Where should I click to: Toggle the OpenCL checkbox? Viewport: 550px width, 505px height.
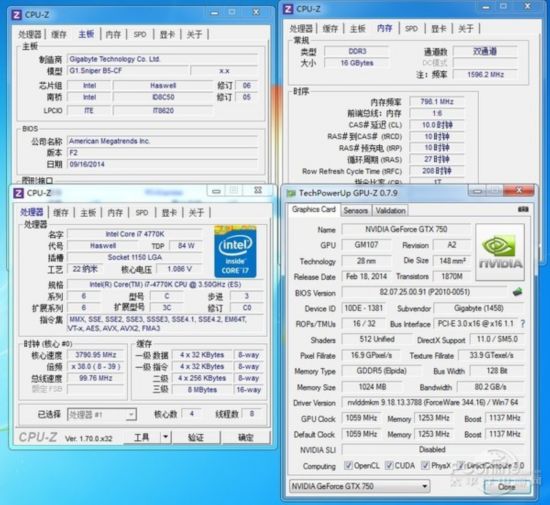tap(348, 465)
